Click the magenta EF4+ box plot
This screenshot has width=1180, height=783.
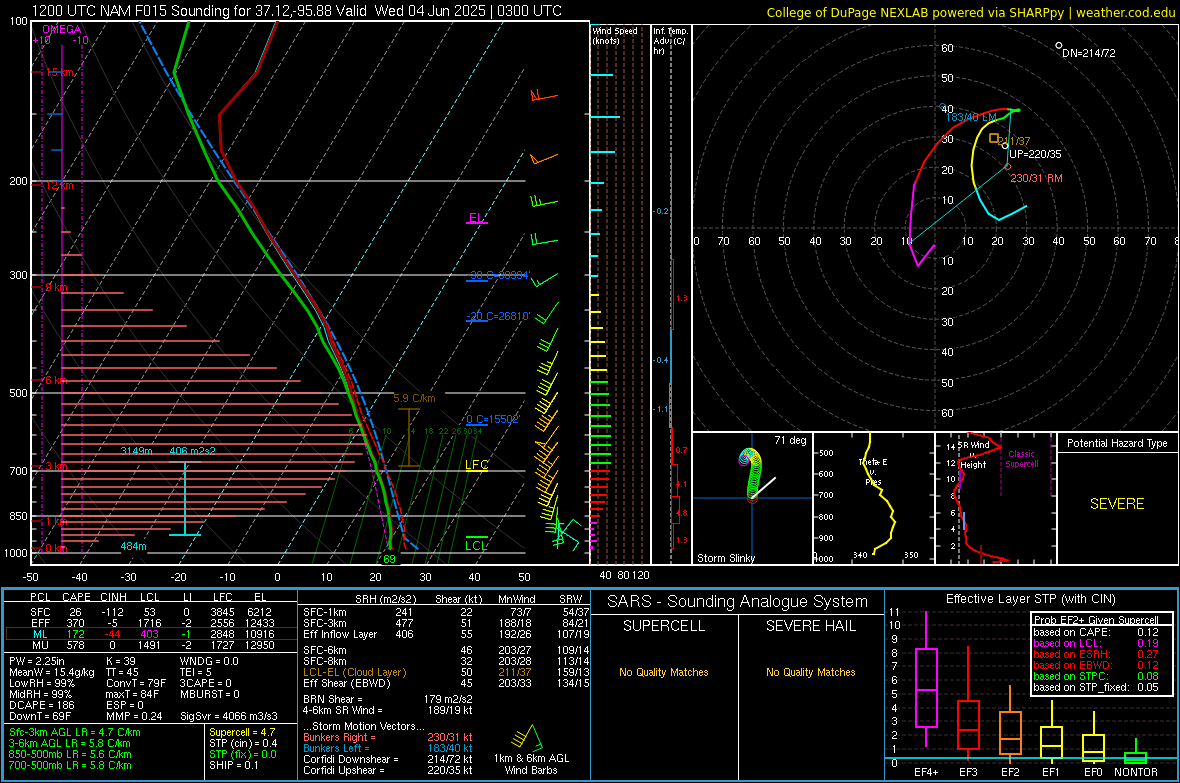click(x=926, y=679)
